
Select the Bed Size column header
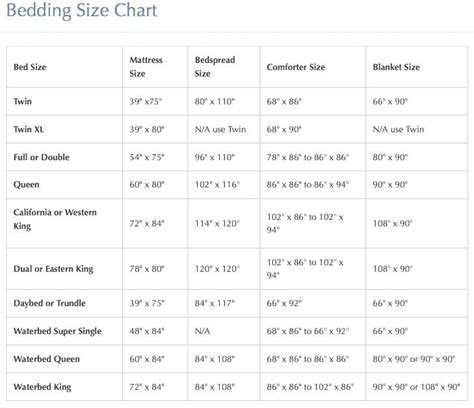(30, 67)
